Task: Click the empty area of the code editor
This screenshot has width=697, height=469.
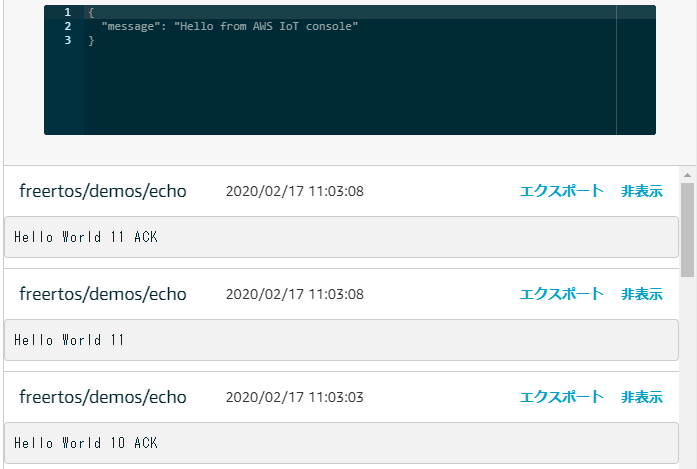Action: pos(350,95)
